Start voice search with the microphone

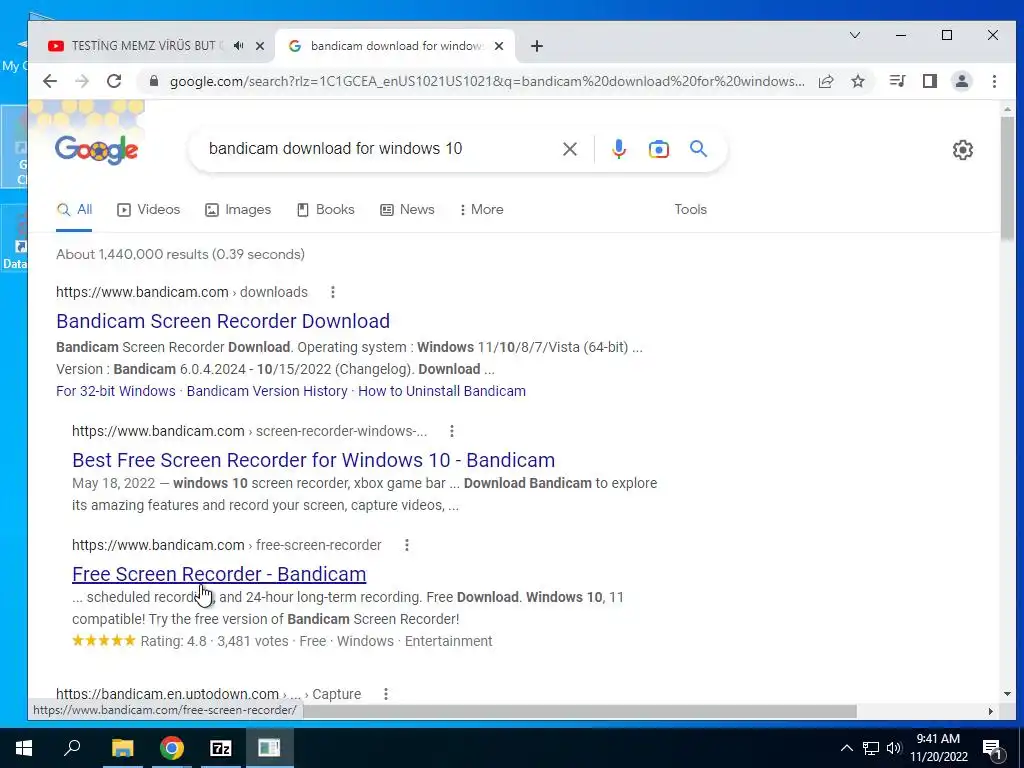tap(619, 149)
